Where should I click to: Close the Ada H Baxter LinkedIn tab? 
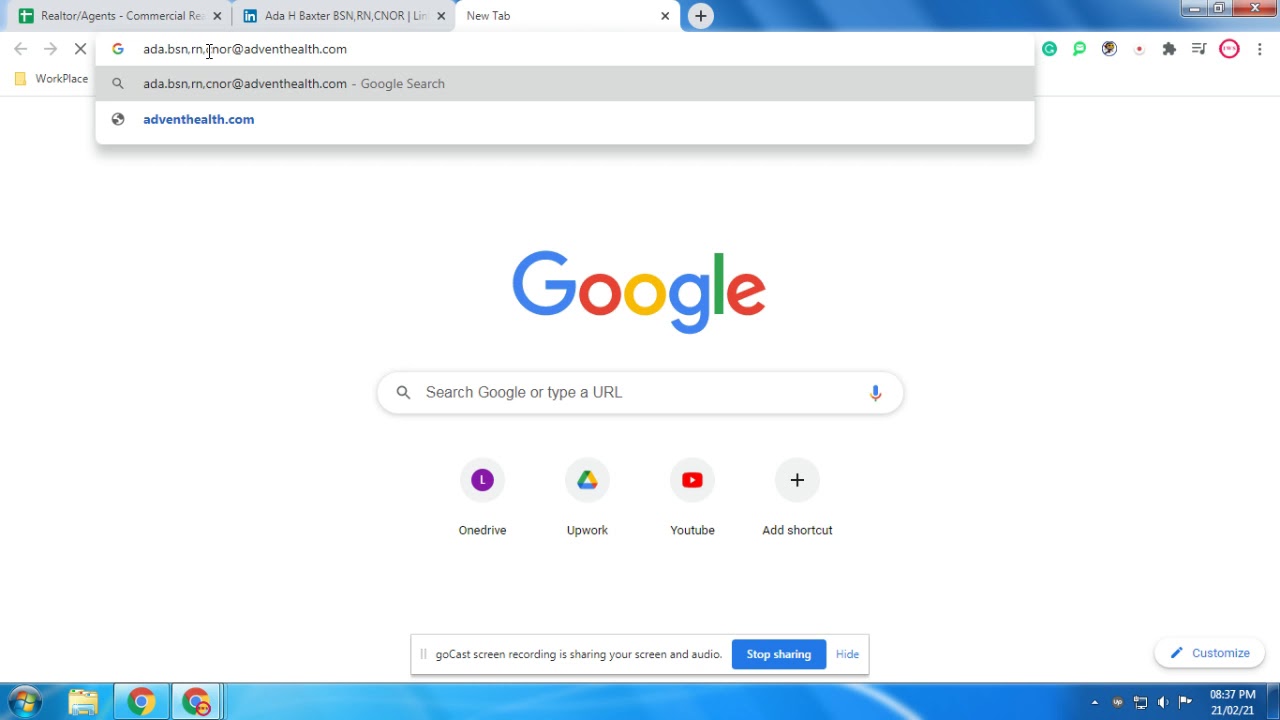point(441,16)
